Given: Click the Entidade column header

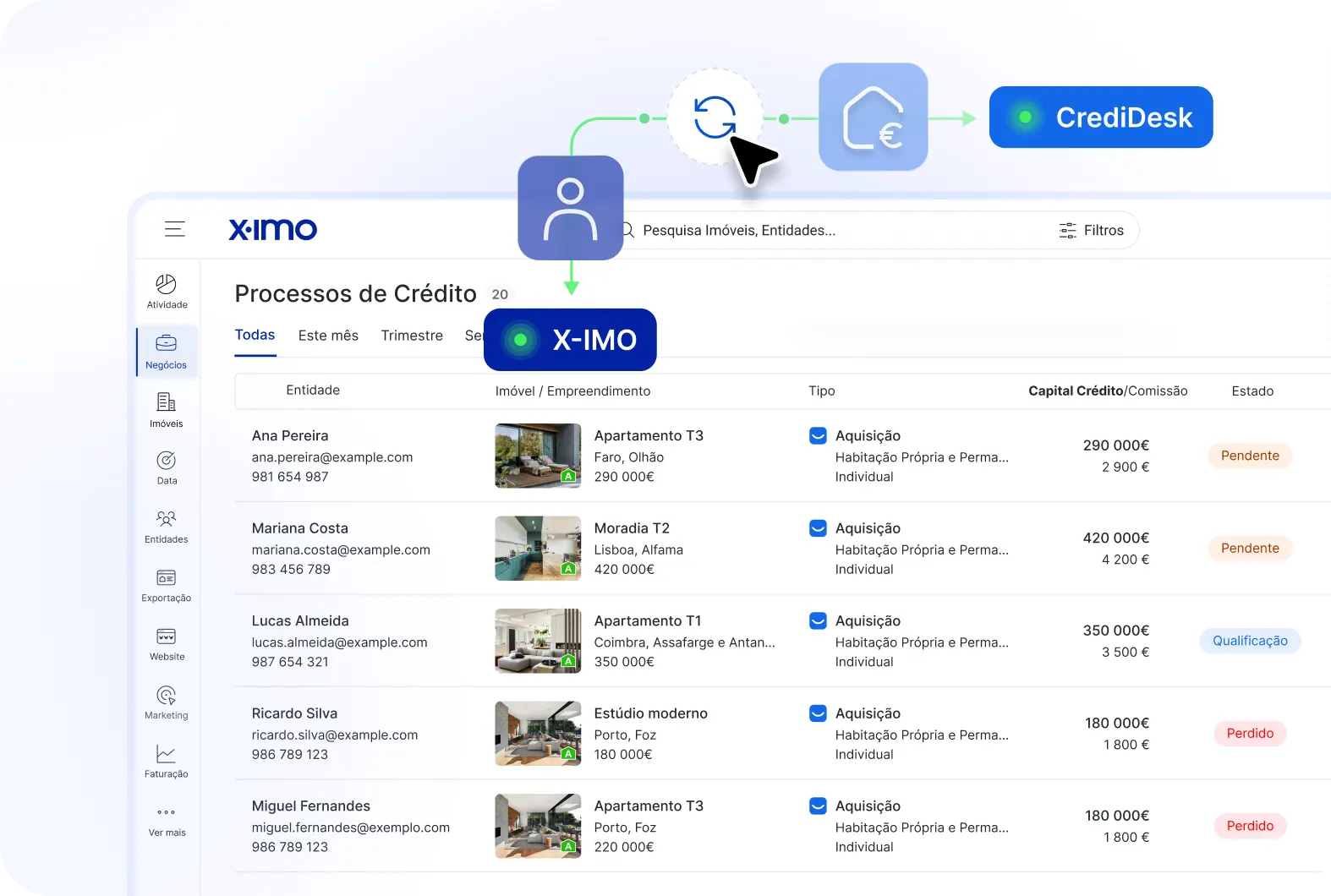Looking at the screenshot, I should click(x=313, y=390).
